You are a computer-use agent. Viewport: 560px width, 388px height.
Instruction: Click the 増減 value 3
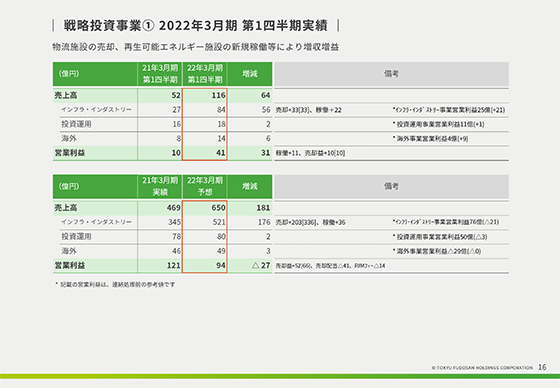click(268, 251)
